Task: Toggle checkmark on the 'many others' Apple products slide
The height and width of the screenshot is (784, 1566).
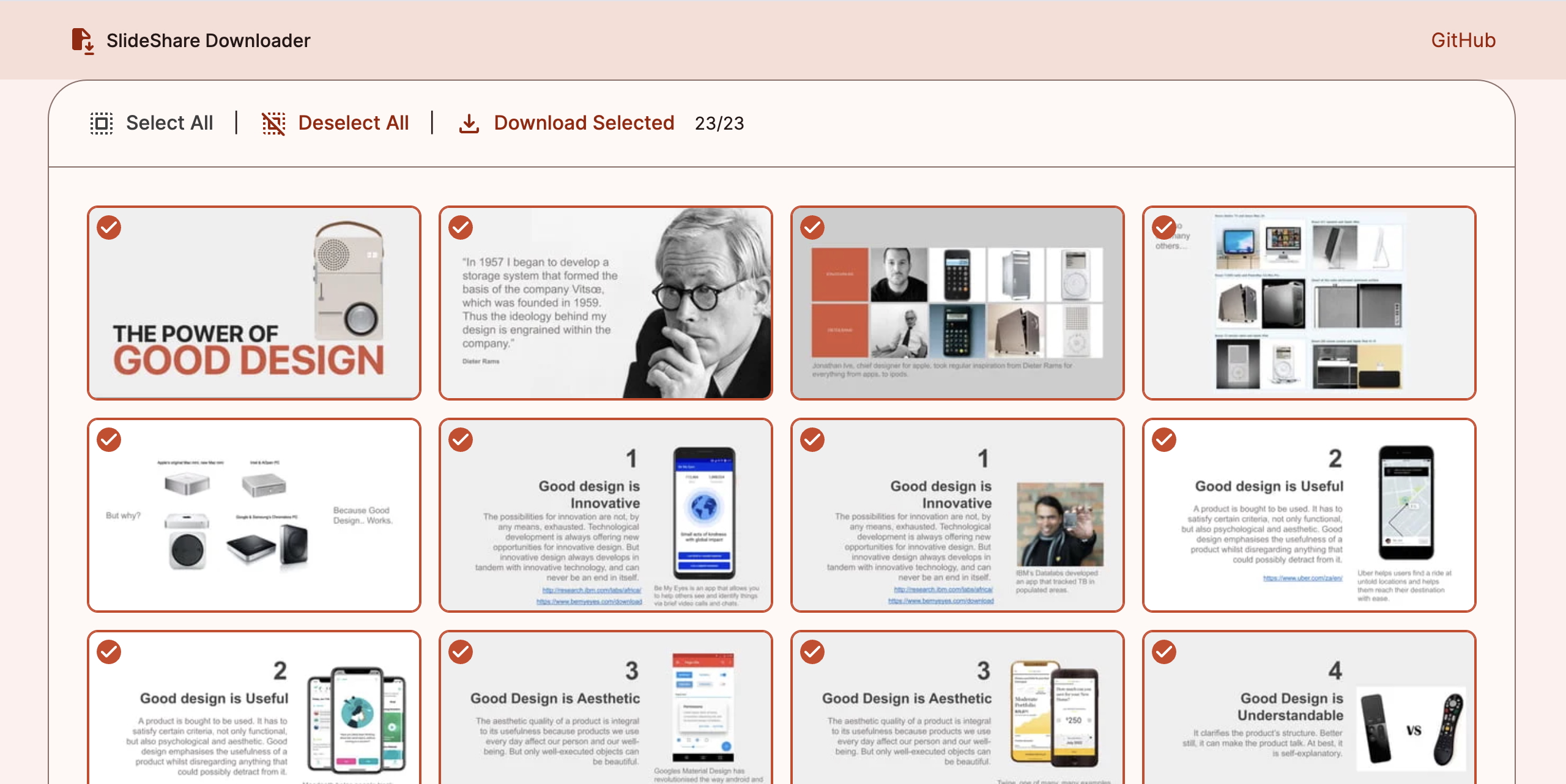Action: click(x=1163, y=227)
